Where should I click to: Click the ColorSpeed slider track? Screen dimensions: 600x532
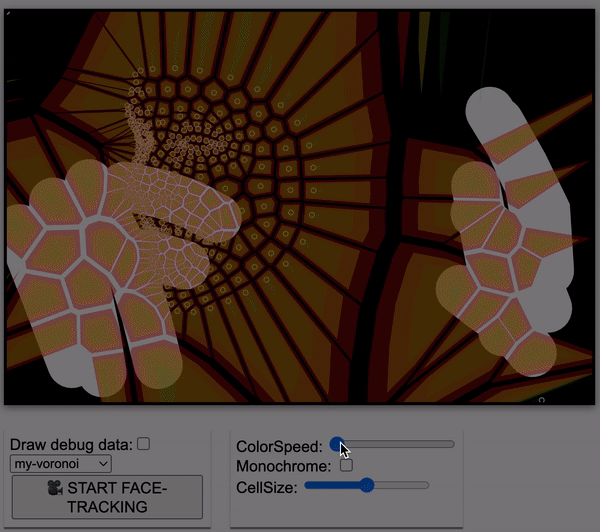click(392, 444)
